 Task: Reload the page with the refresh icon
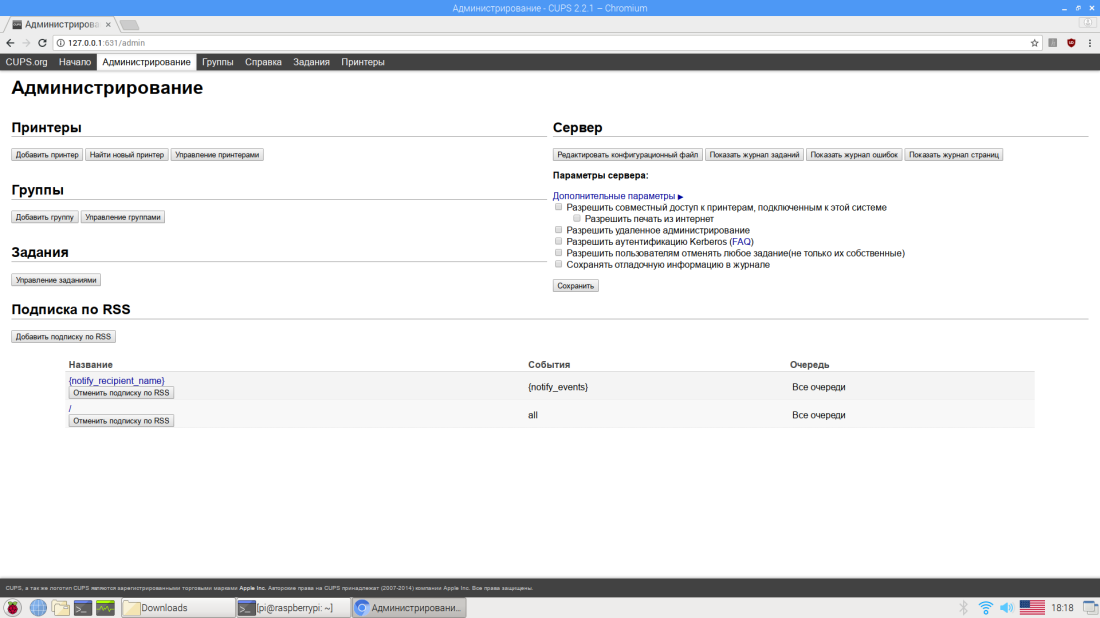[42, 43]
